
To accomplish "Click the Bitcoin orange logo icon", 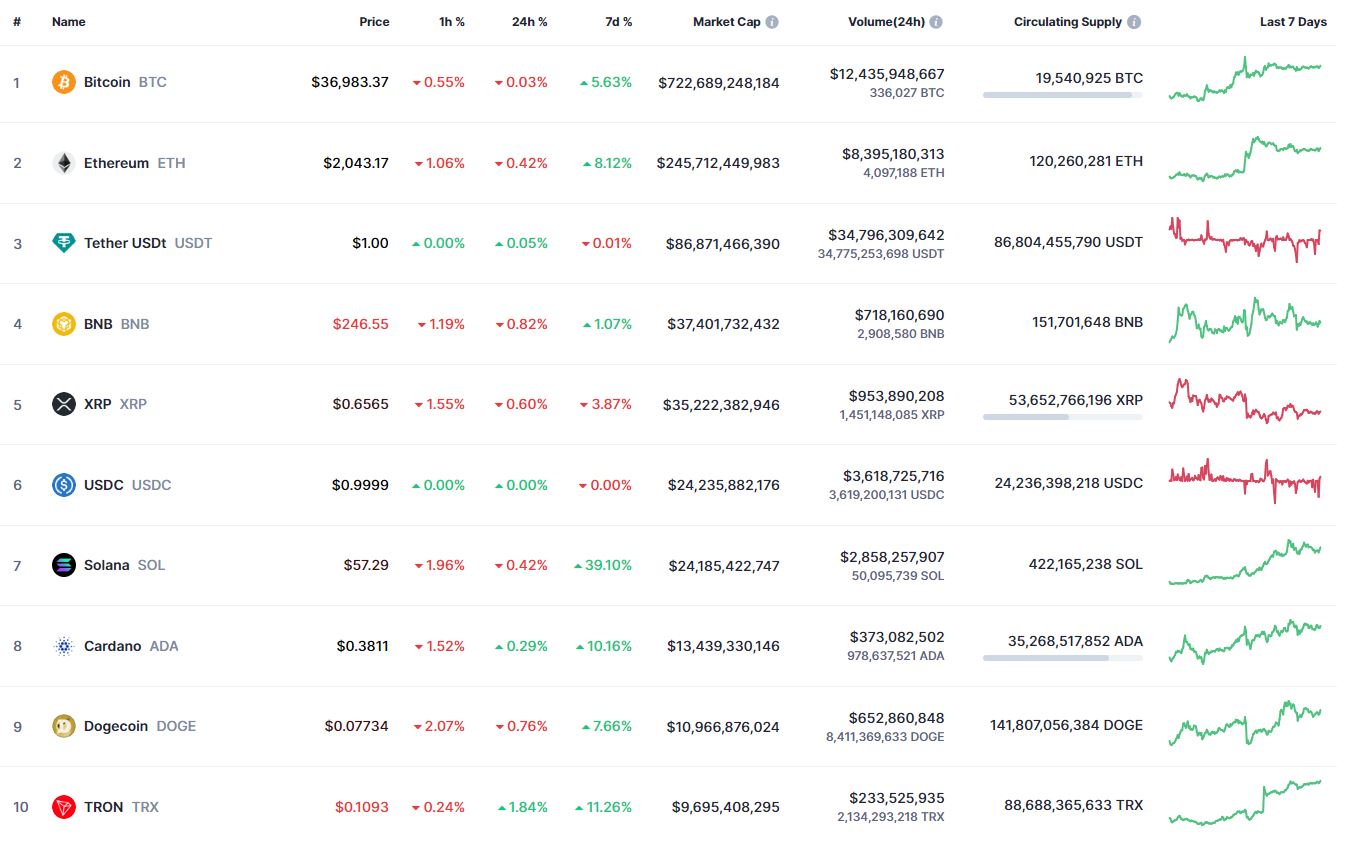I will click(64, 82).
